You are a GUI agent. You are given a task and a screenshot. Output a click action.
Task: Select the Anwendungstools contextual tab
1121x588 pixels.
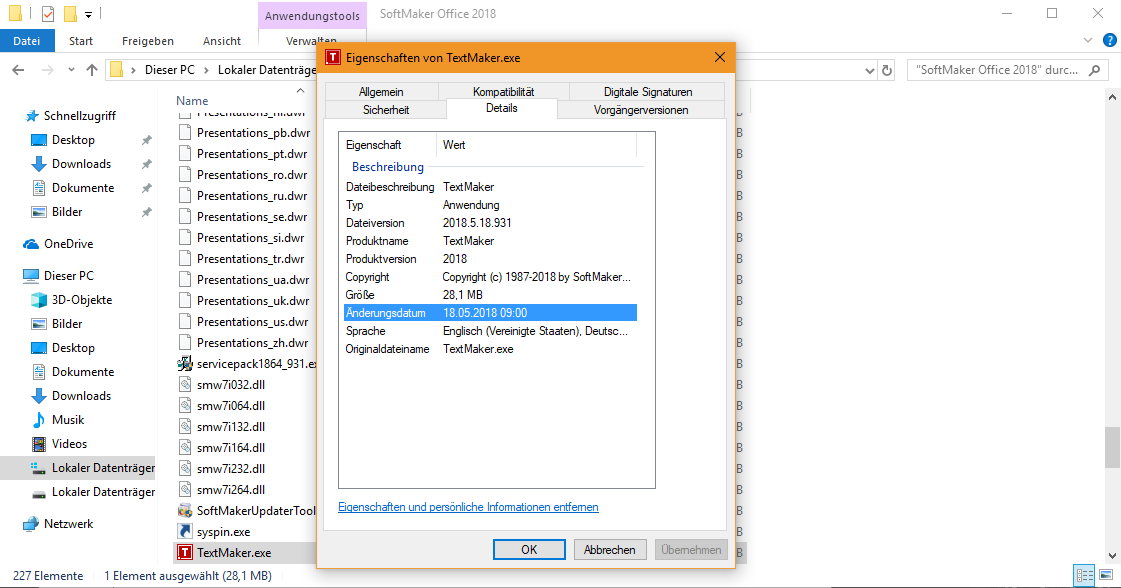pyautogui.click(x=312, y=15)
